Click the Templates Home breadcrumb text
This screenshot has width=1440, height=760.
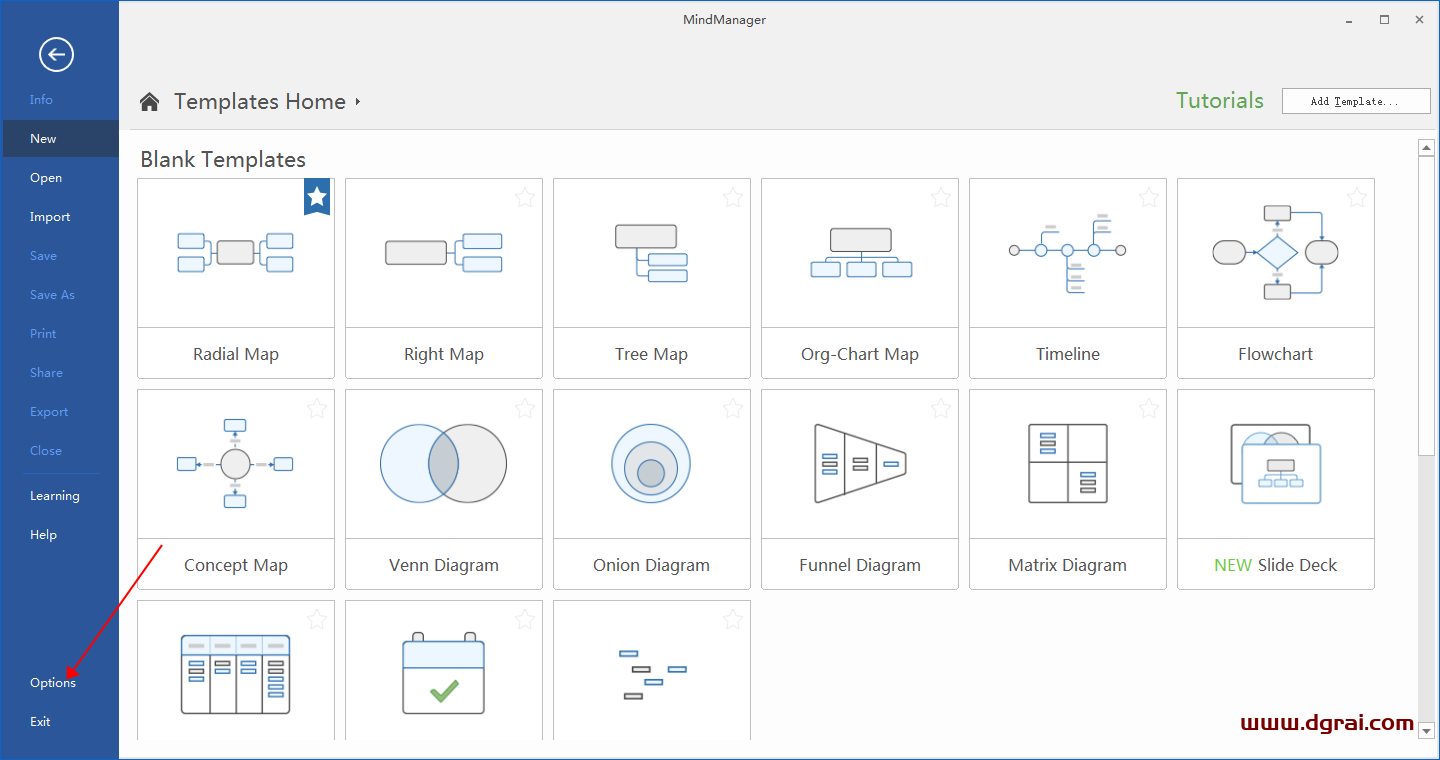[x=260, y=102]
